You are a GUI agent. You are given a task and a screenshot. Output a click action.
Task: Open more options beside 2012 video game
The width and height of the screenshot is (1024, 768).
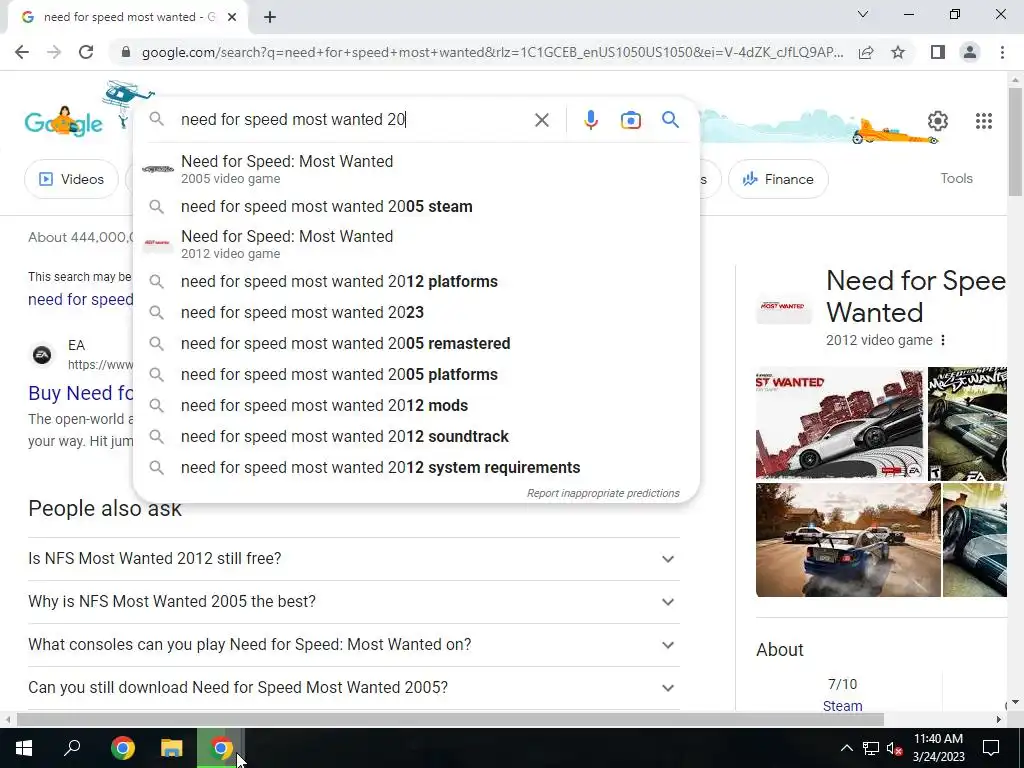[x=942, y=340]
